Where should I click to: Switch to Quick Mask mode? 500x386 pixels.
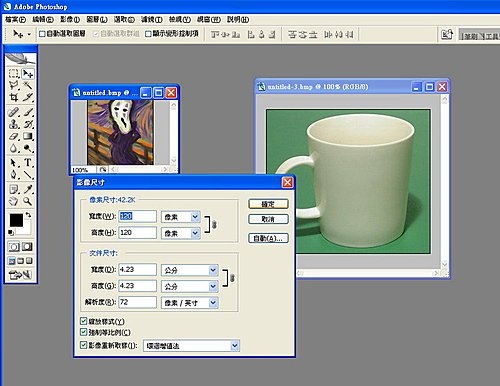[27, 247]
